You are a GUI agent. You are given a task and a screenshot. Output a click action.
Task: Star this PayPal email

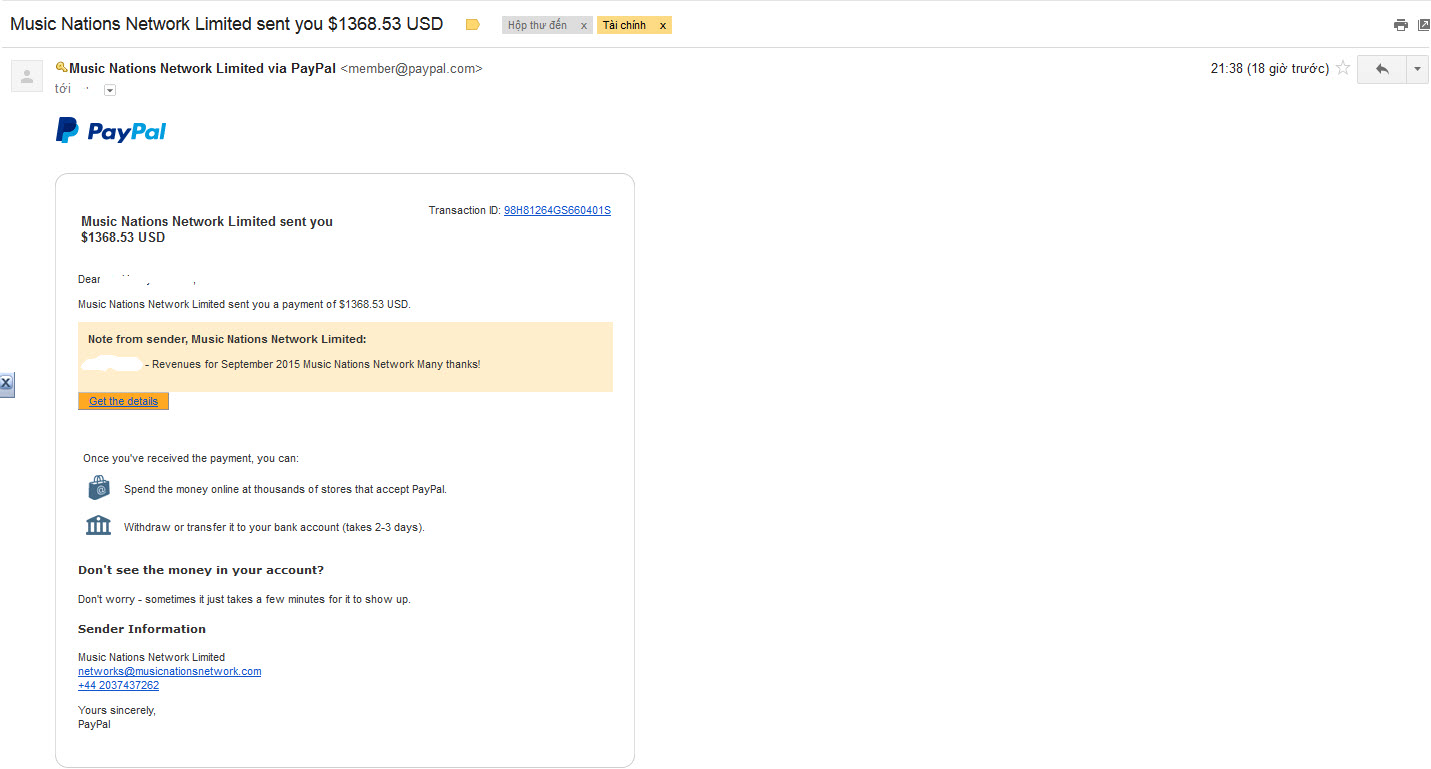[1343, 68]
